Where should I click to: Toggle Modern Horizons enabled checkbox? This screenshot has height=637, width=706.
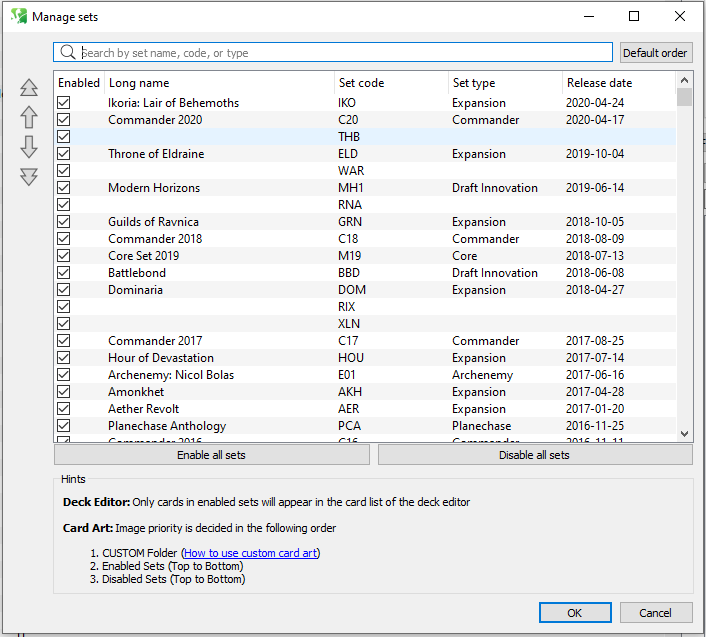63,188
